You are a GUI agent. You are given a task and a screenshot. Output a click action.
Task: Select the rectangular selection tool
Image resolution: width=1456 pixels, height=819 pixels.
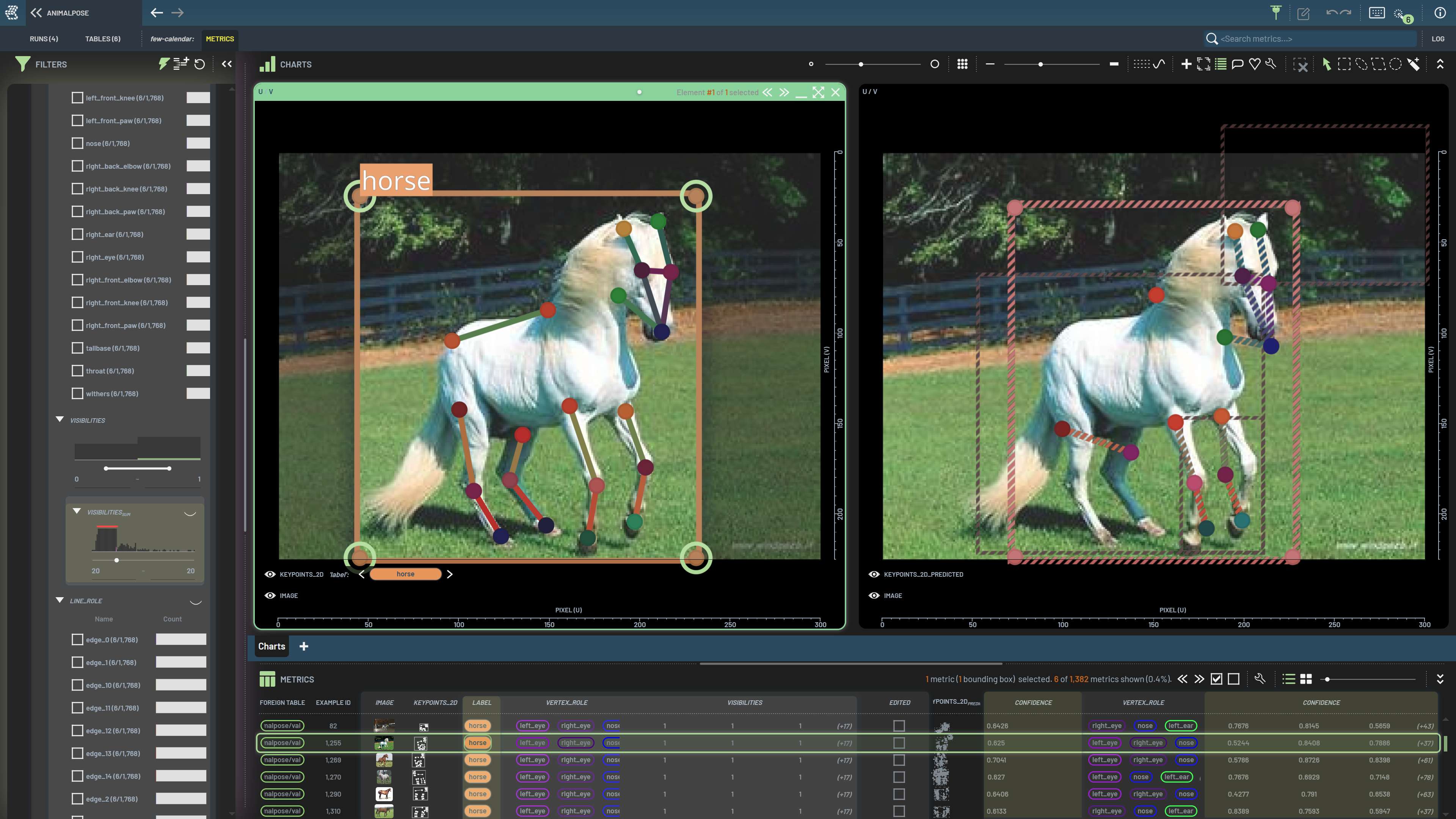coord(1344,64)
